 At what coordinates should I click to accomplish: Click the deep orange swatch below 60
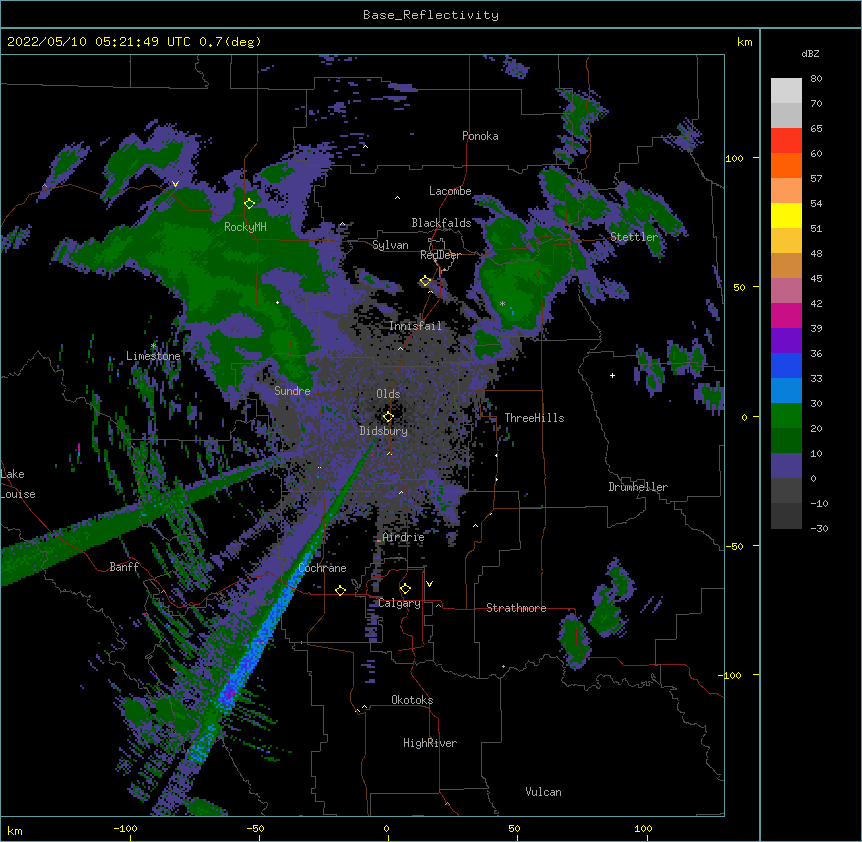(786, 165)
